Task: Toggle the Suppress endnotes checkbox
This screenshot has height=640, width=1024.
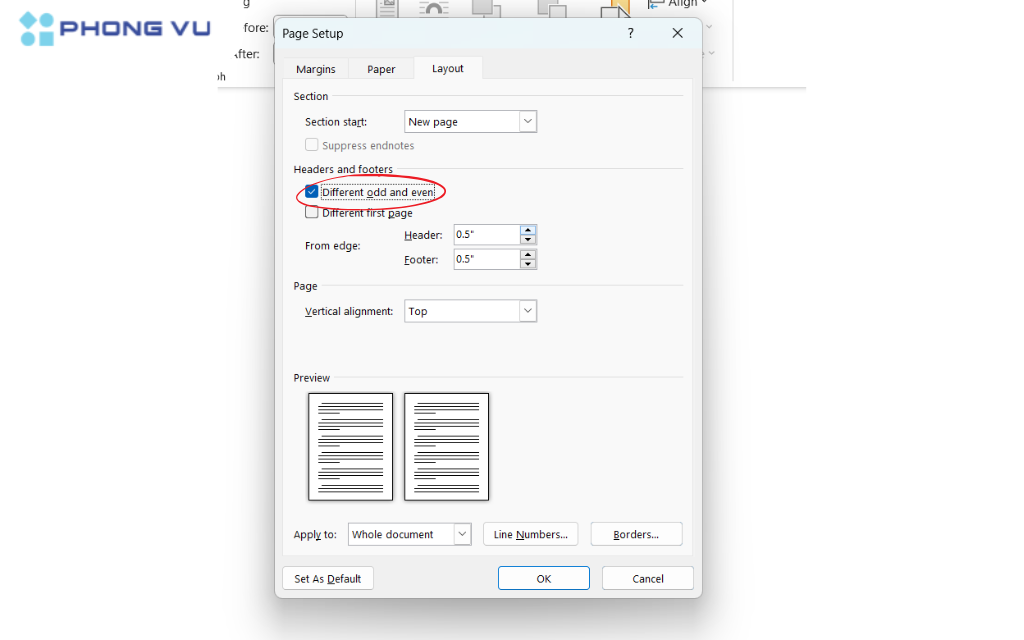Action: click(x=311, y=144)
